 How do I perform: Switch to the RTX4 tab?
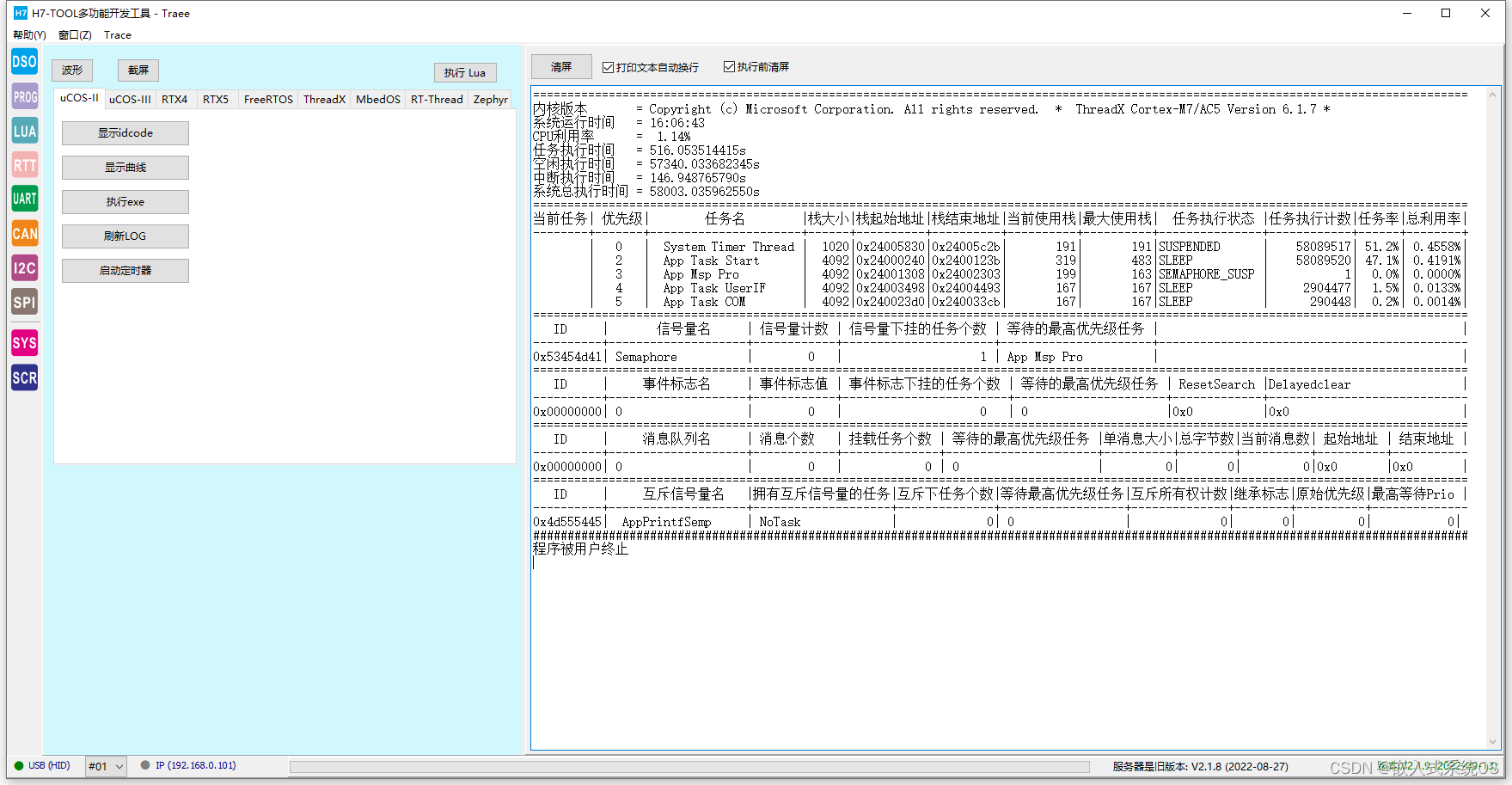tap(174, 99)
